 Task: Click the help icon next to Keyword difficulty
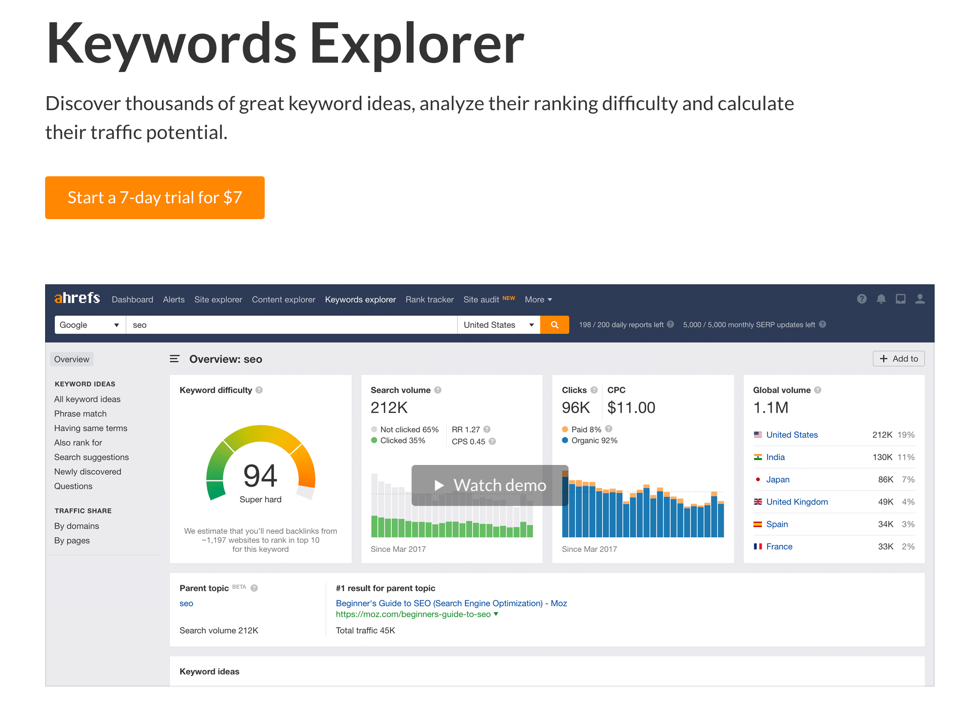pos(259,390)
